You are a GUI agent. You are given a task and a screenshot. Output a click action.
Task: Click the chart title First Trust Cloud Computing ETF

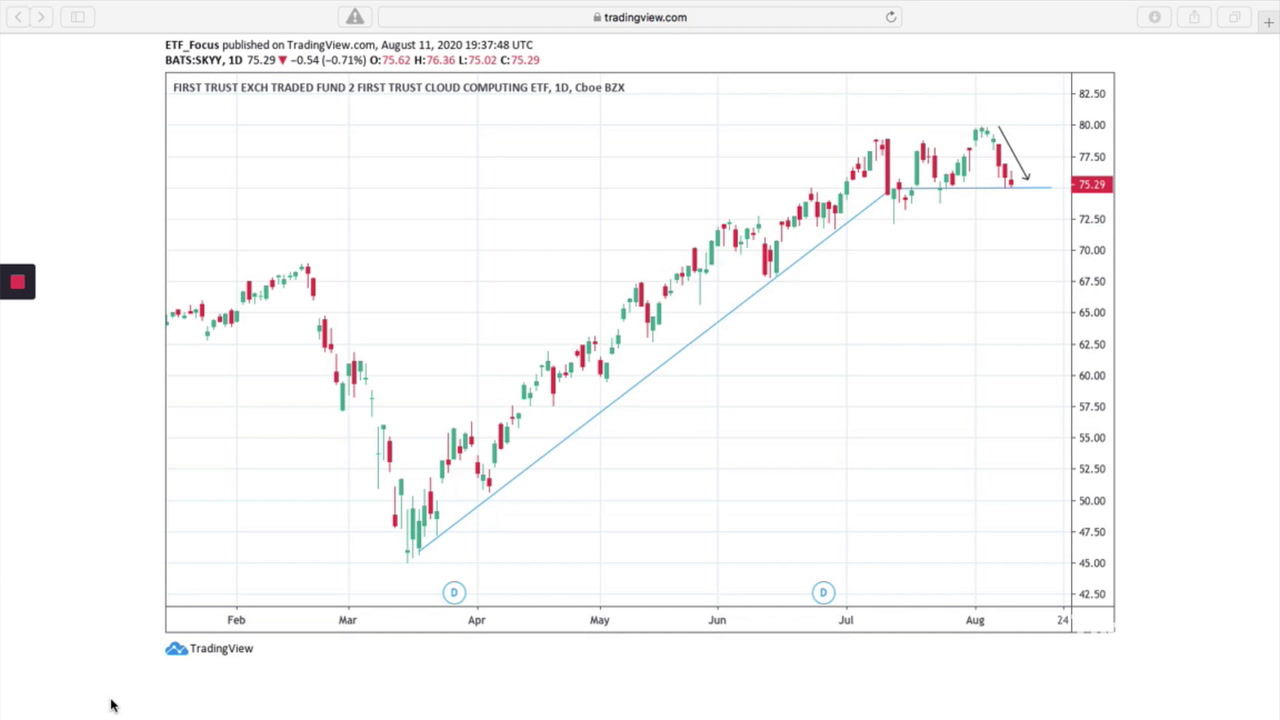398,88
